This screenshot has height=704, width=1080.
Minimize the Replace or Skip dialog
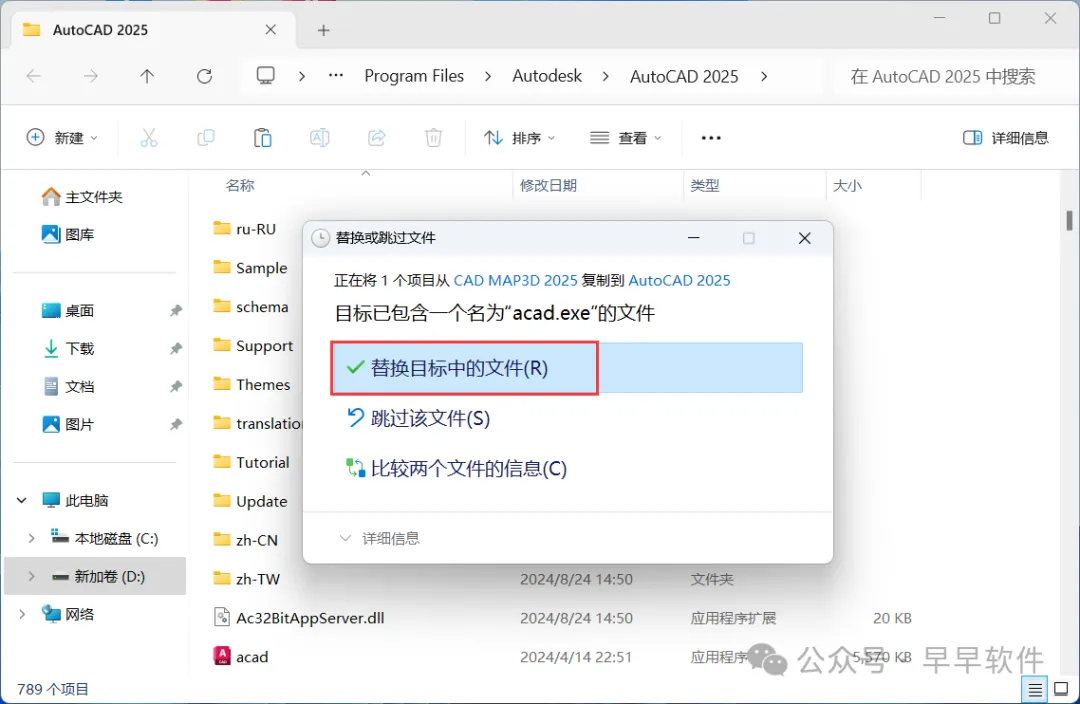click(x=694, y=238)
